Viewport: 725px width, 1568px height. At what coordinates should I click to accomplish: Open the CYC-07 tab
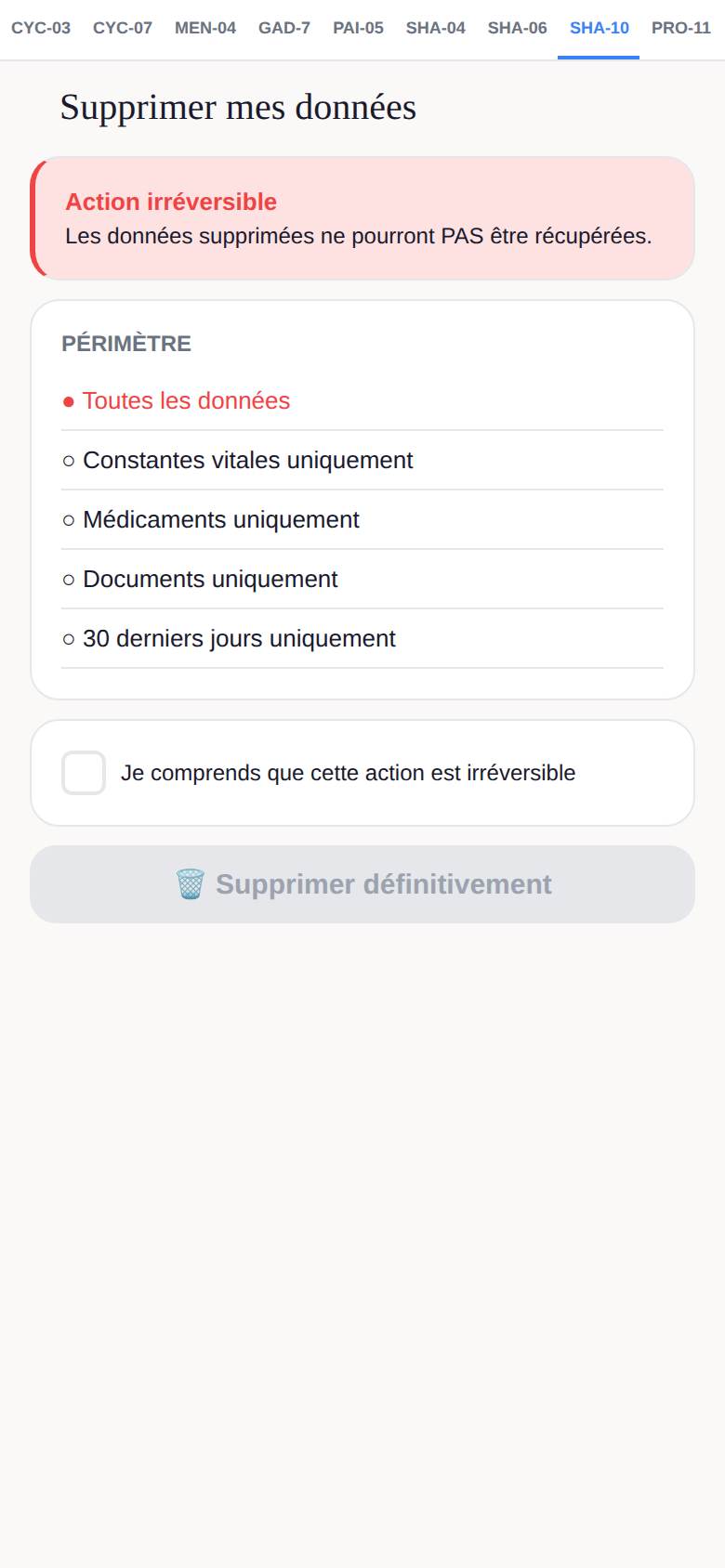123,28
